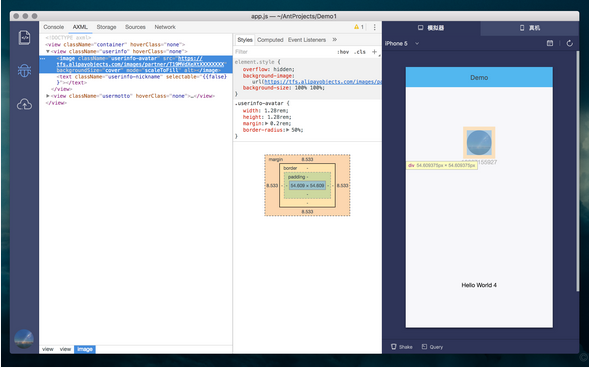The width and height of the screenshot is (589, 368).
Task: Click the Shake button
Action: 402,347
